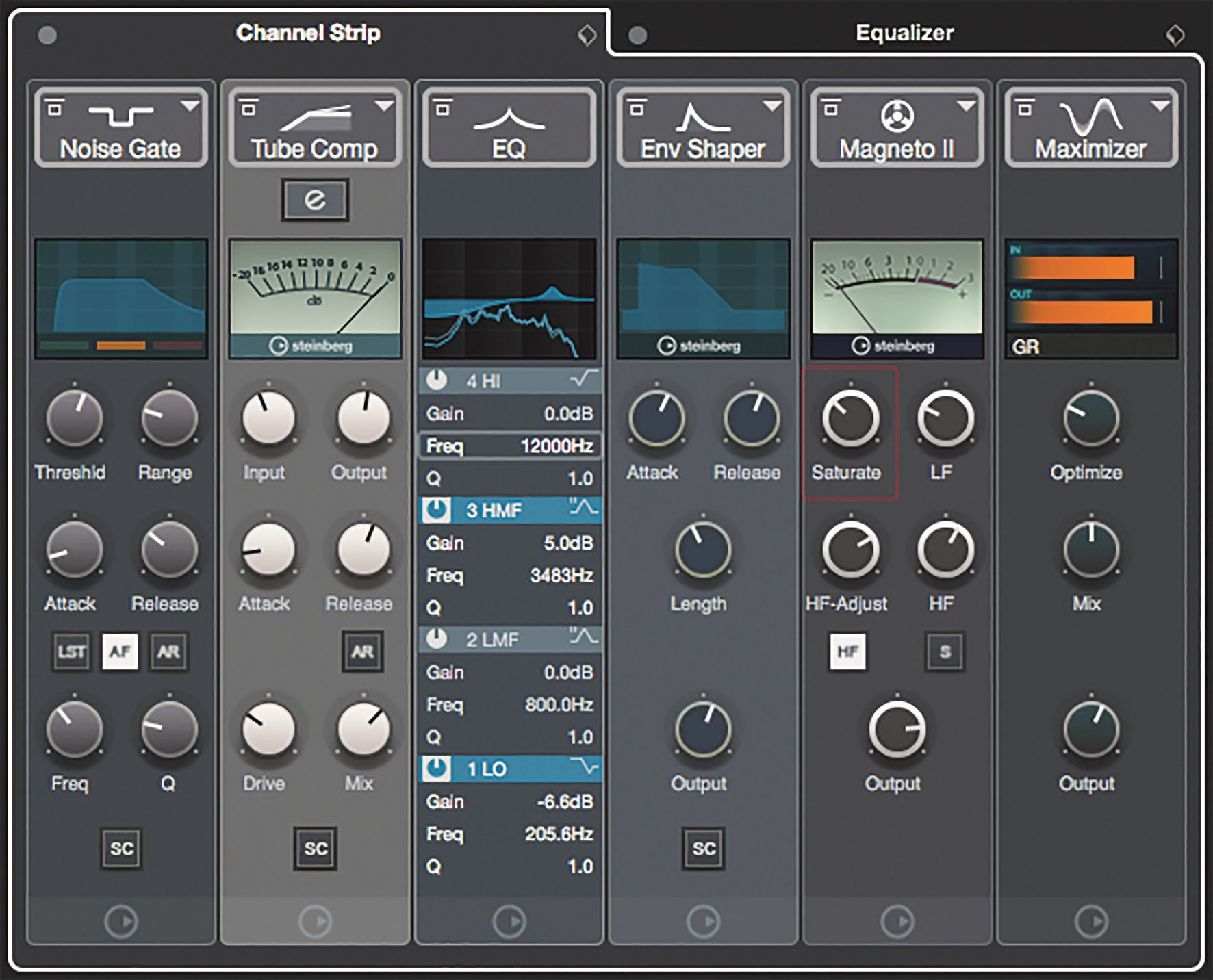Click the play icon below Env Shaper
Viewport: 1213px width, 980px height.
pyautogui.click(x=703, y=921)
